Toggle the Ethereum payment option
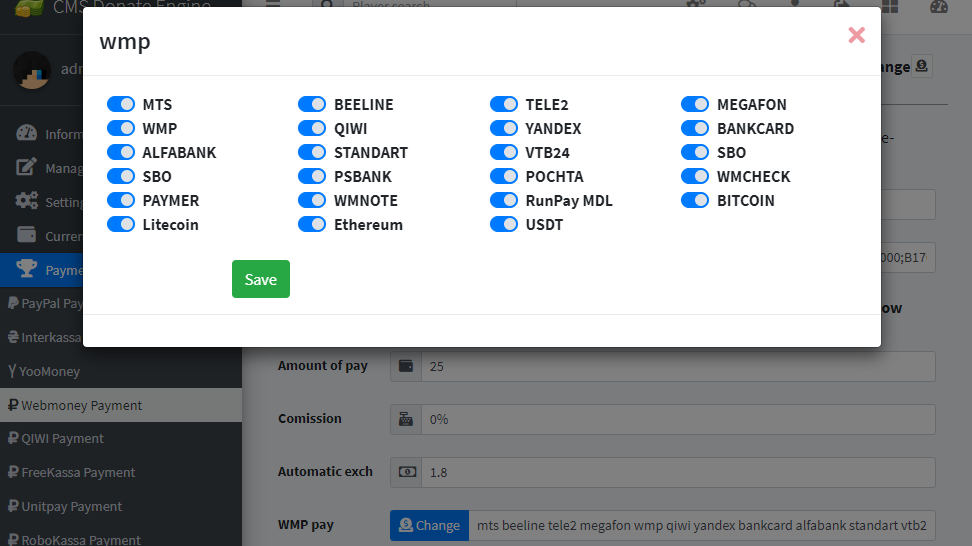The width and height of the screenshot is (972, 546). click(312, 224)
